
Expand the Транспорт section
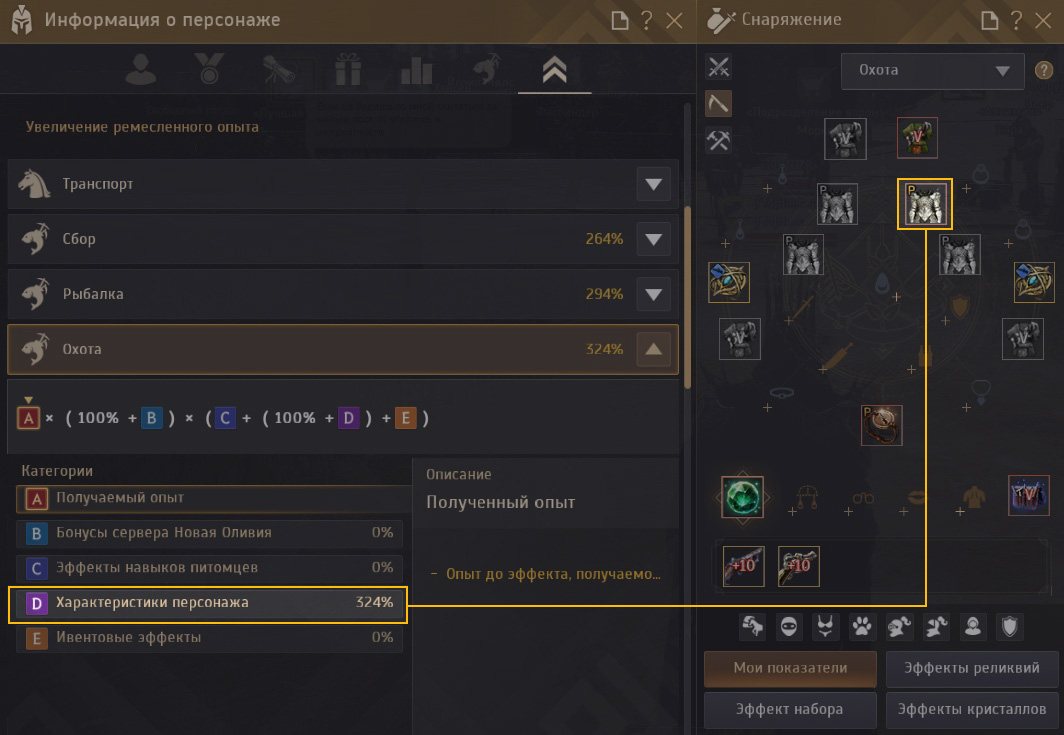[x=653, y=184]
